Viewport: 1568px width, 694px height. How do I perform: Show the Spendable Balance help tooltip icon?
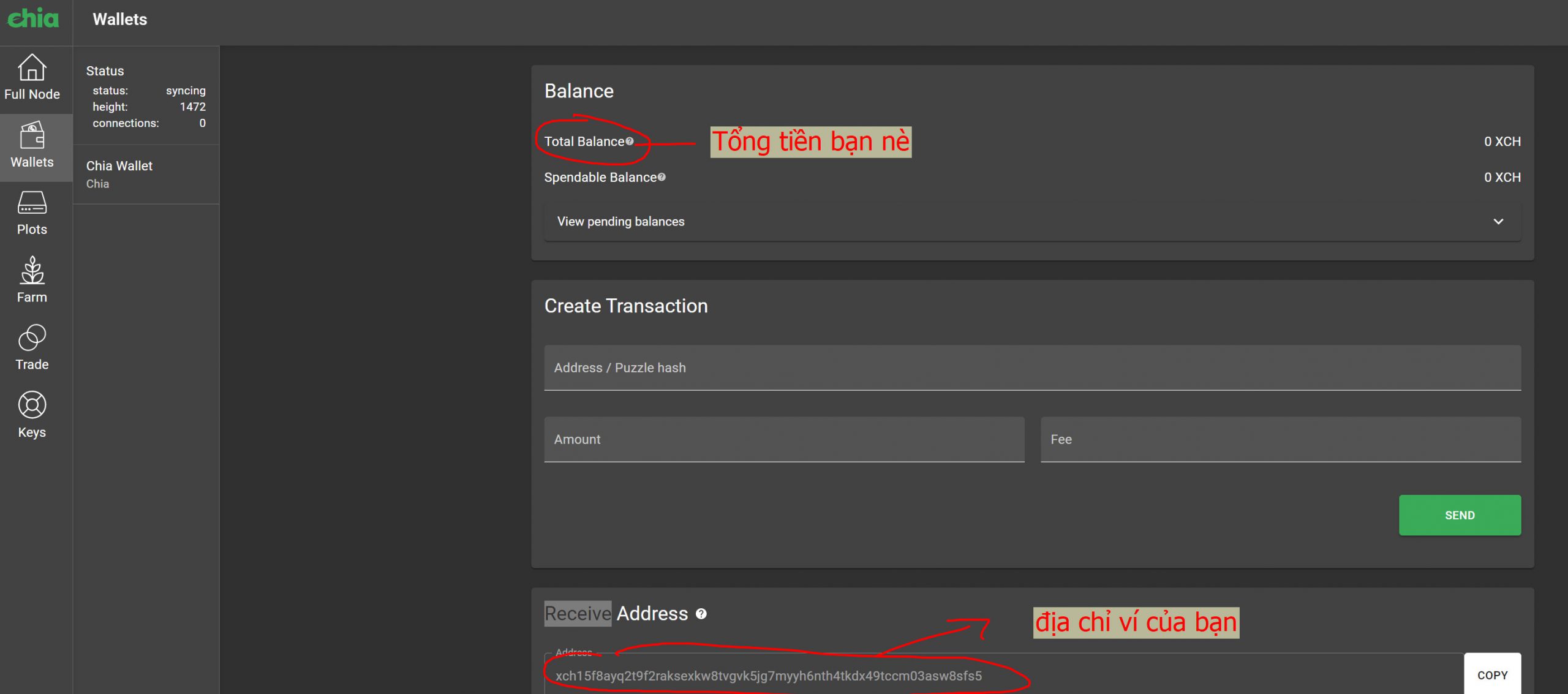coord(661,177)
